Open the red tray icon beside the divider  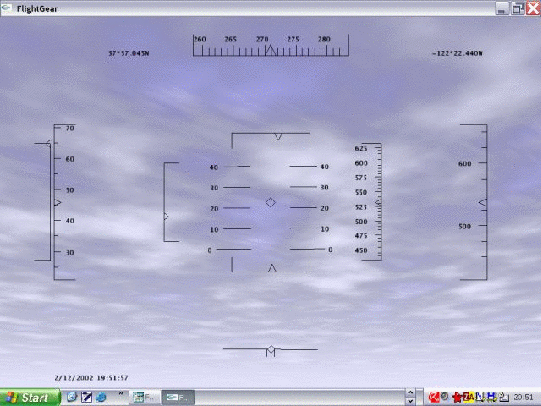pos(433,398)
